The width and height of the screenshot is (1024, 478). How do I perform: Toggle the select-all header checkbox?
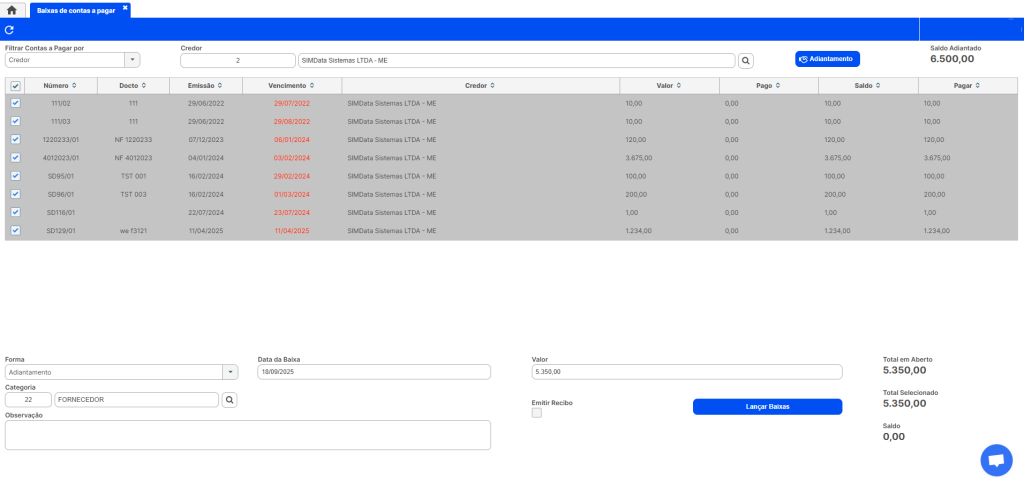[15, 86]
